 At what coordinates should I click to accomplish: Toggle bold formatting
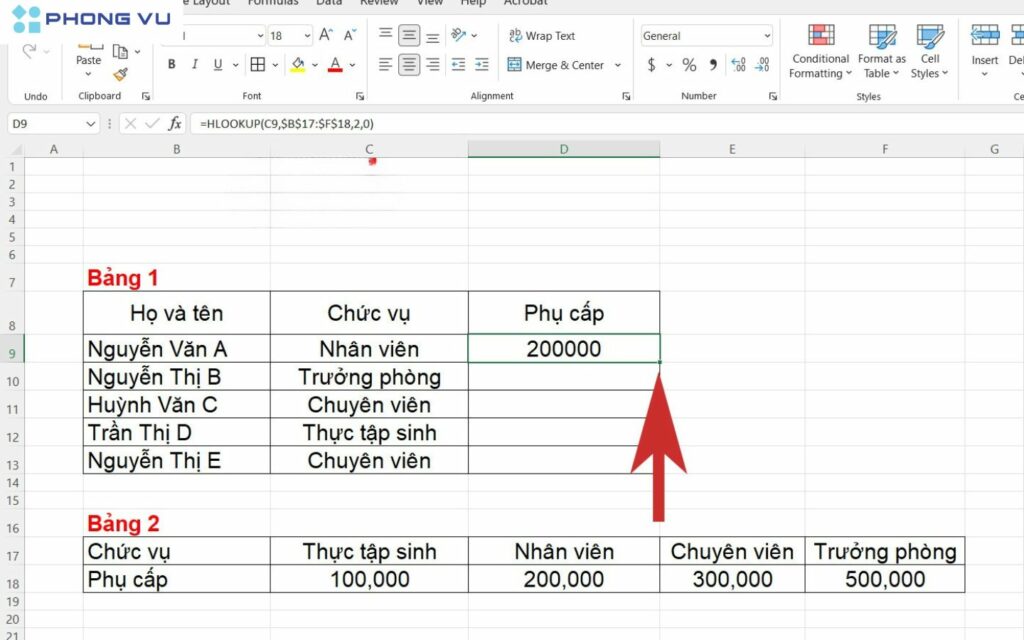pos(170,64)
